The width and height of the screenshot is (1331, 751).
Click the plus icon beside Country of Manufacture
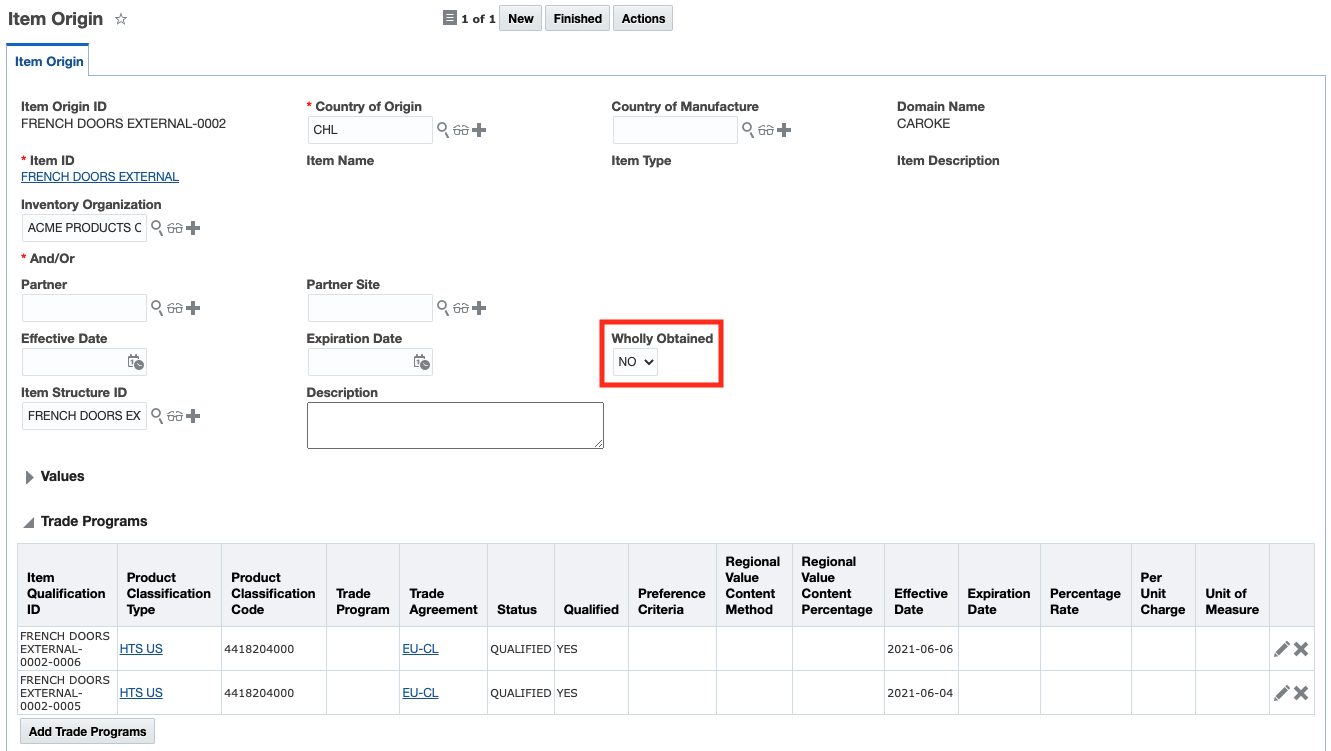tap(784, 130)
